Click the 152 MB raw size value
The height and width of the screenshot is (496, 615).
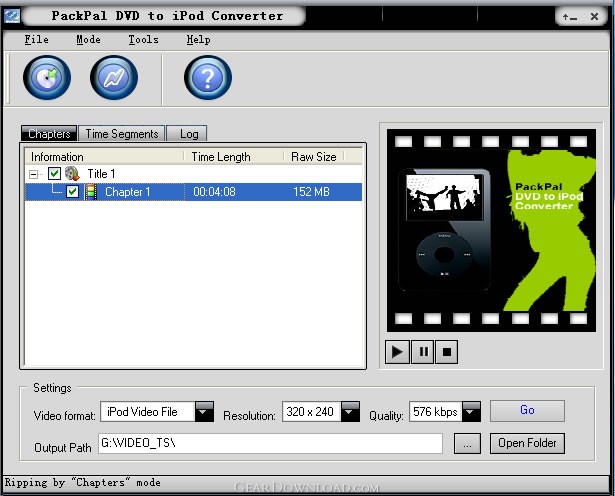(311, 192)
